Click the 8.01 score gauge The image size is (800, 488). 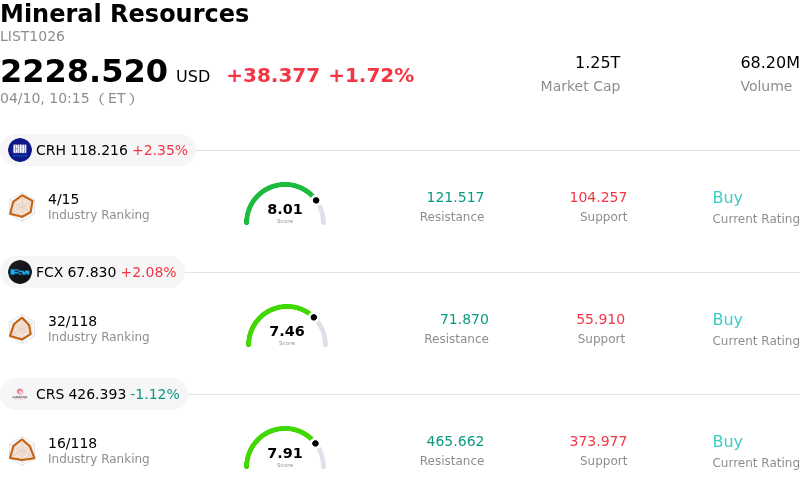(x=285, y=205)
